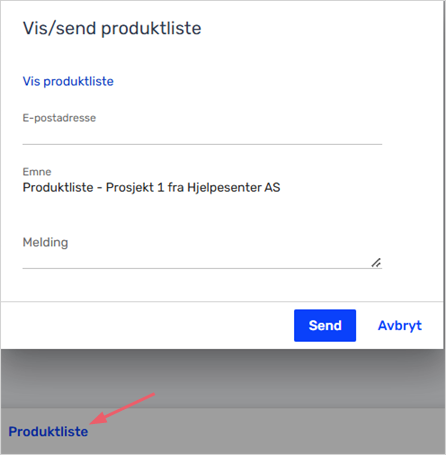The height and width of the screenshot is (455, 446).
Task: Open the Vis produktliste link
Action: pos(68,81)
